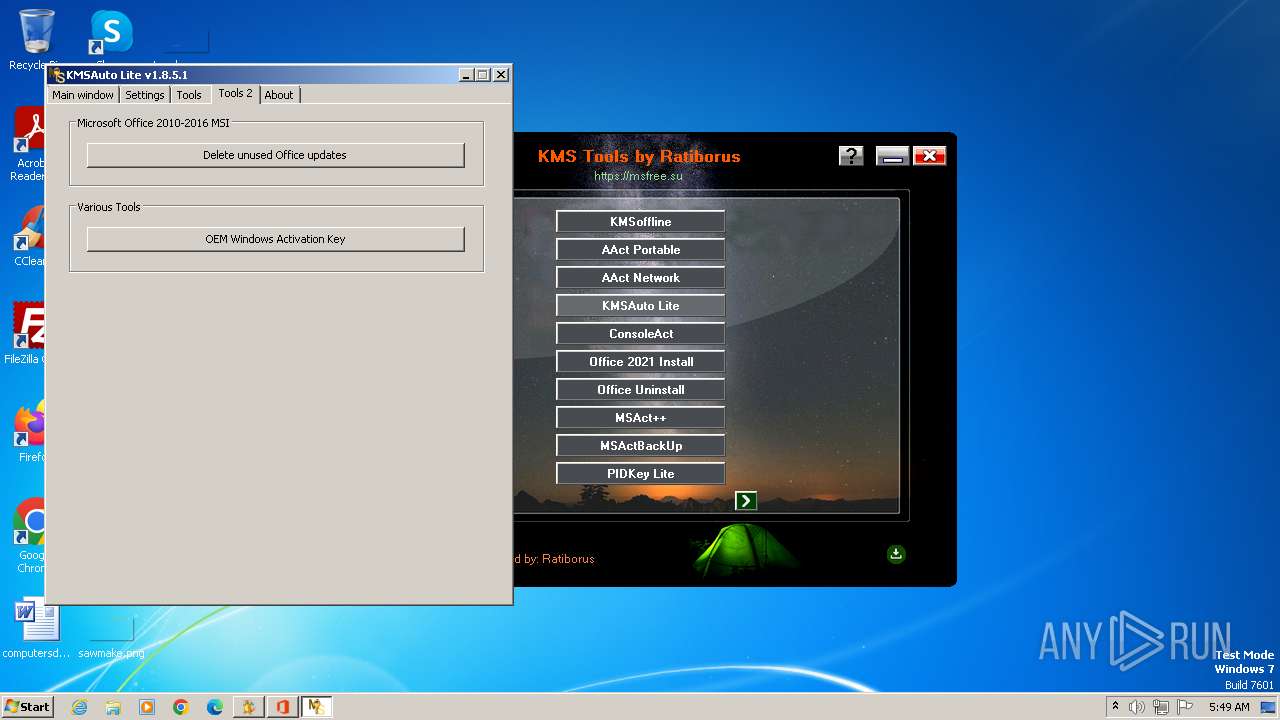Close KMS Tools with red X button
Viewport: 1280px width, 720px height.
(x=929, y=155)
